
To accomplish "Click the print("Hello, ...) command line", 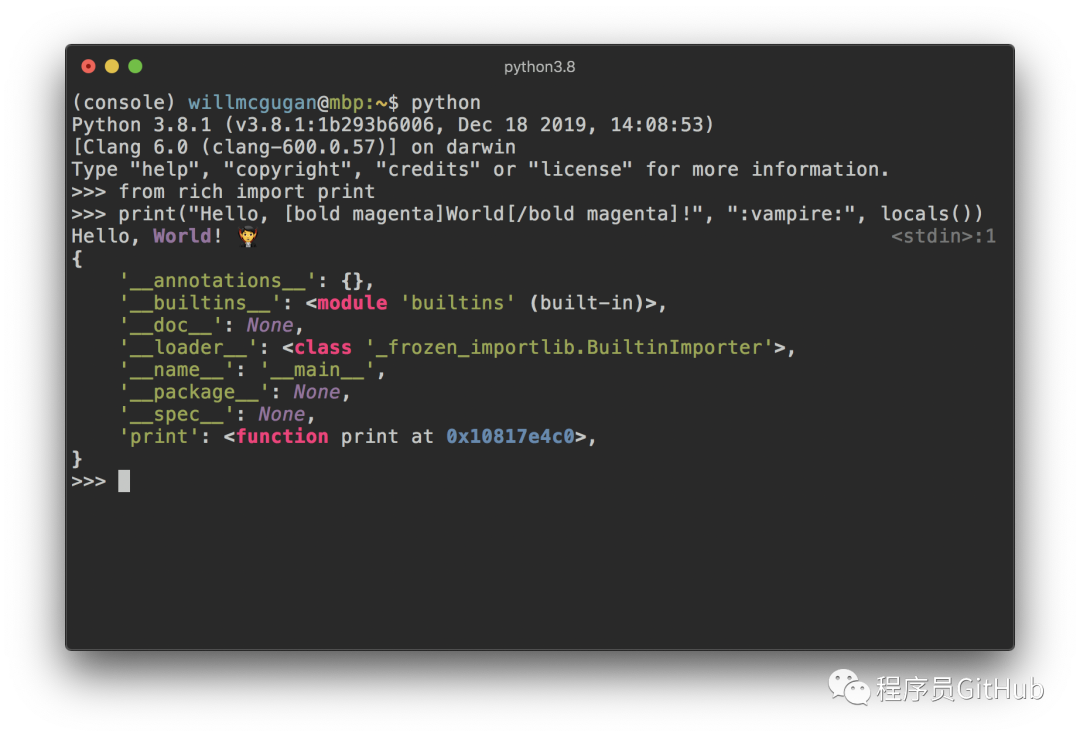I will click(x=550, y=214).
